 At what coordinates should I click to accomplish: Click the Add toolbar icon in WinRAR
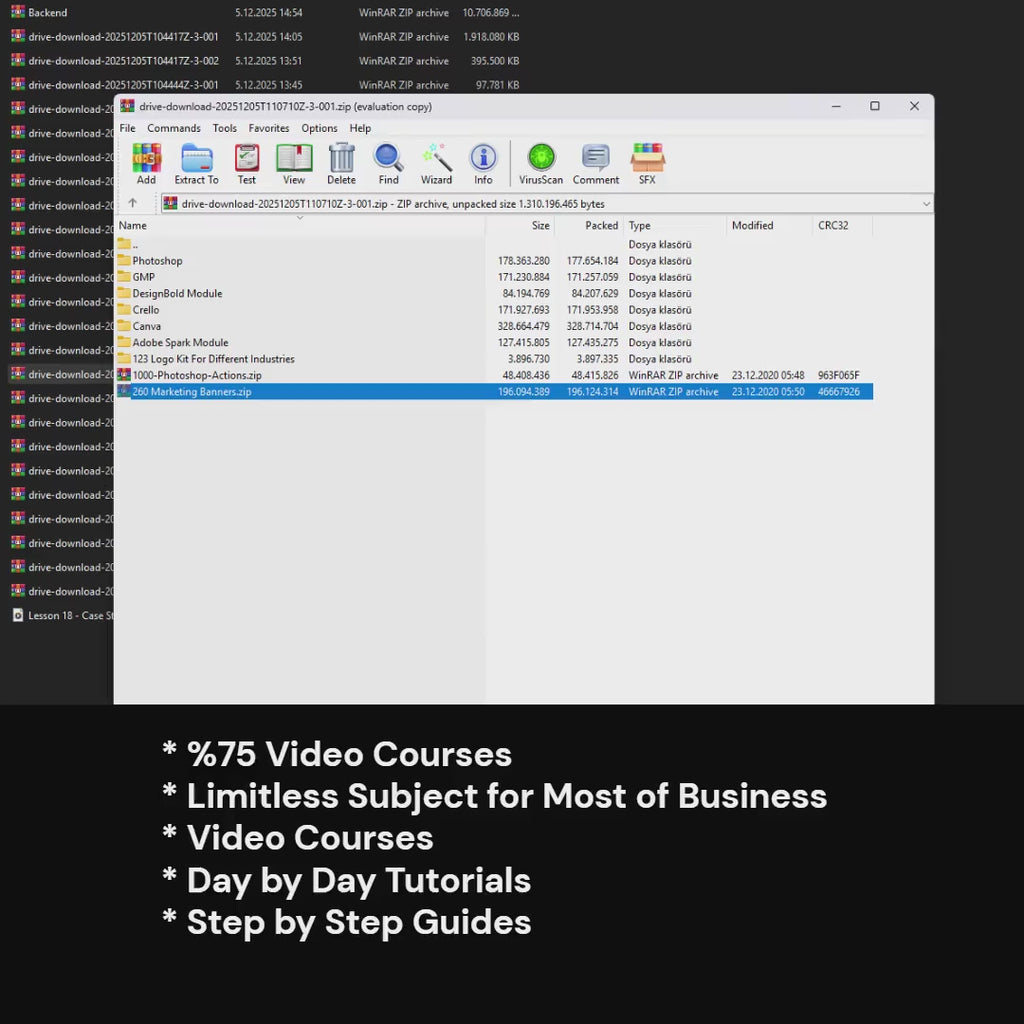tap(146, 164)
